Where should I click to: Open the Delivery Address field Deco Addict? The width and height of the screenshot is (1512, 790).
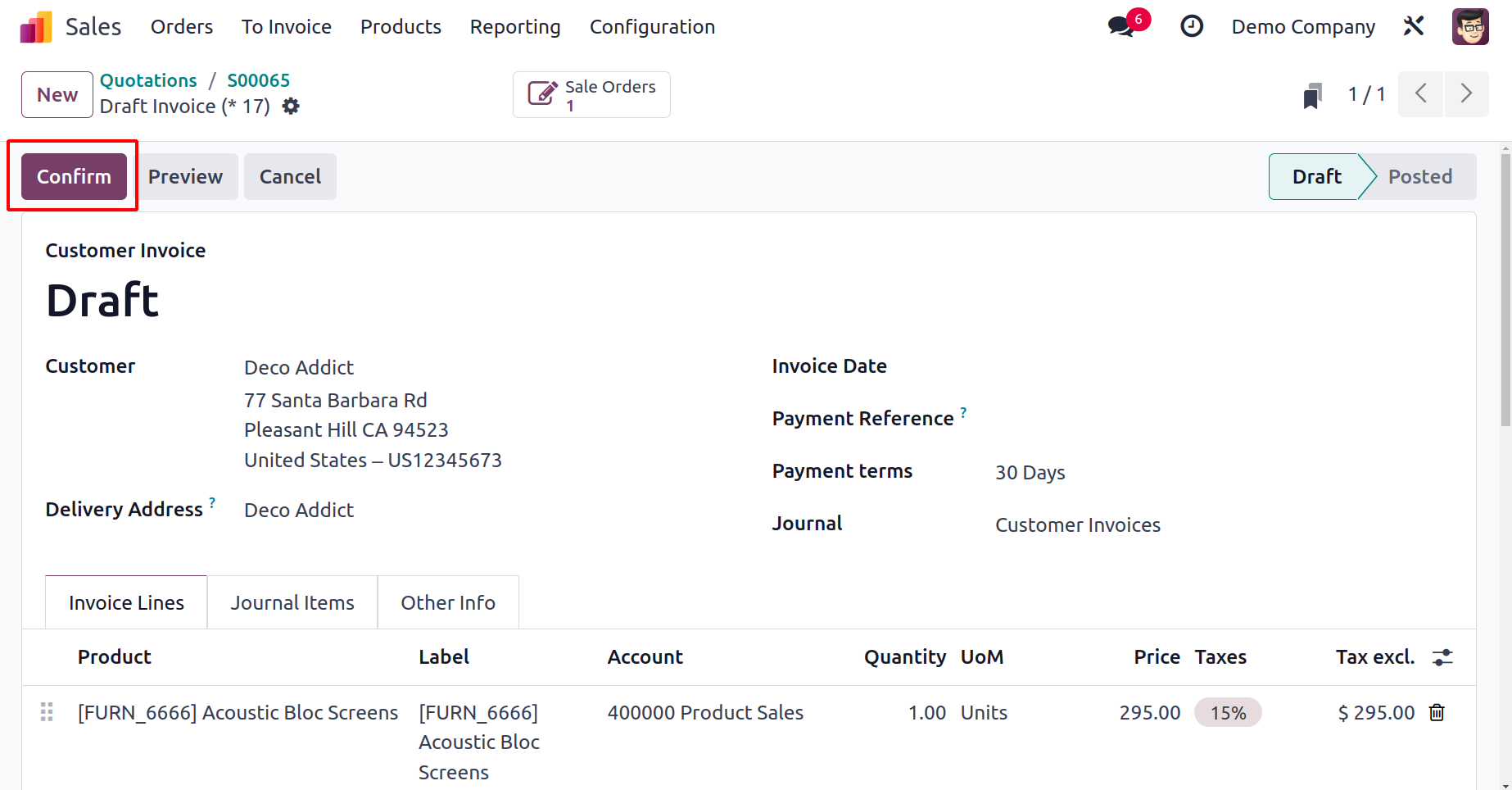click(x=299, y=510)
